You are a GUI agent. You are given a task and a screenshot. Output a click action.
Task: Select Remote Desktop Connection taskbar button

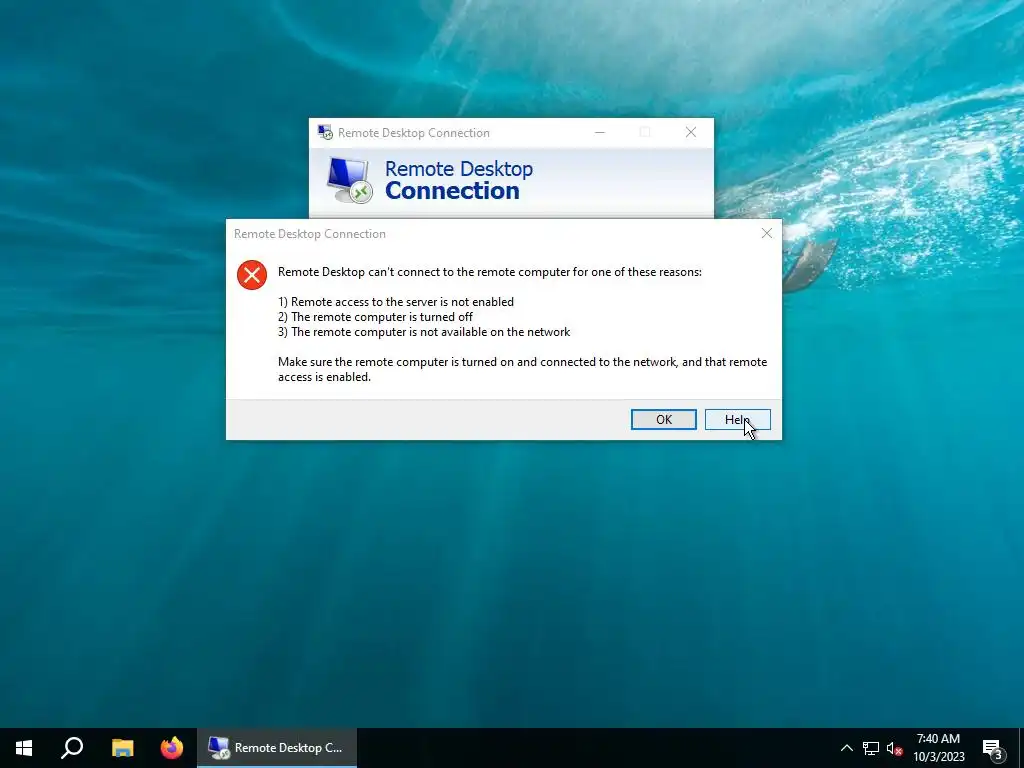277,748
